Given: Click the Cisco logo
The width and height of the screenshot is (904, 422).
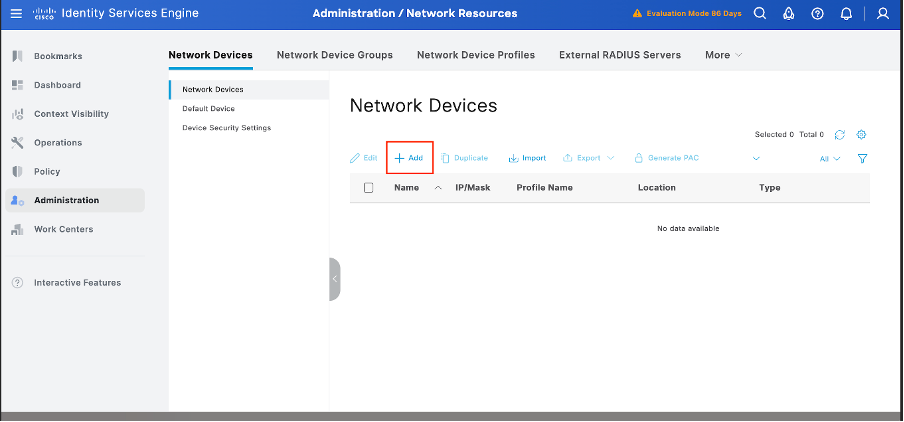Looking at the screenshot, I should pyautogui.click(x=44, y=13).
